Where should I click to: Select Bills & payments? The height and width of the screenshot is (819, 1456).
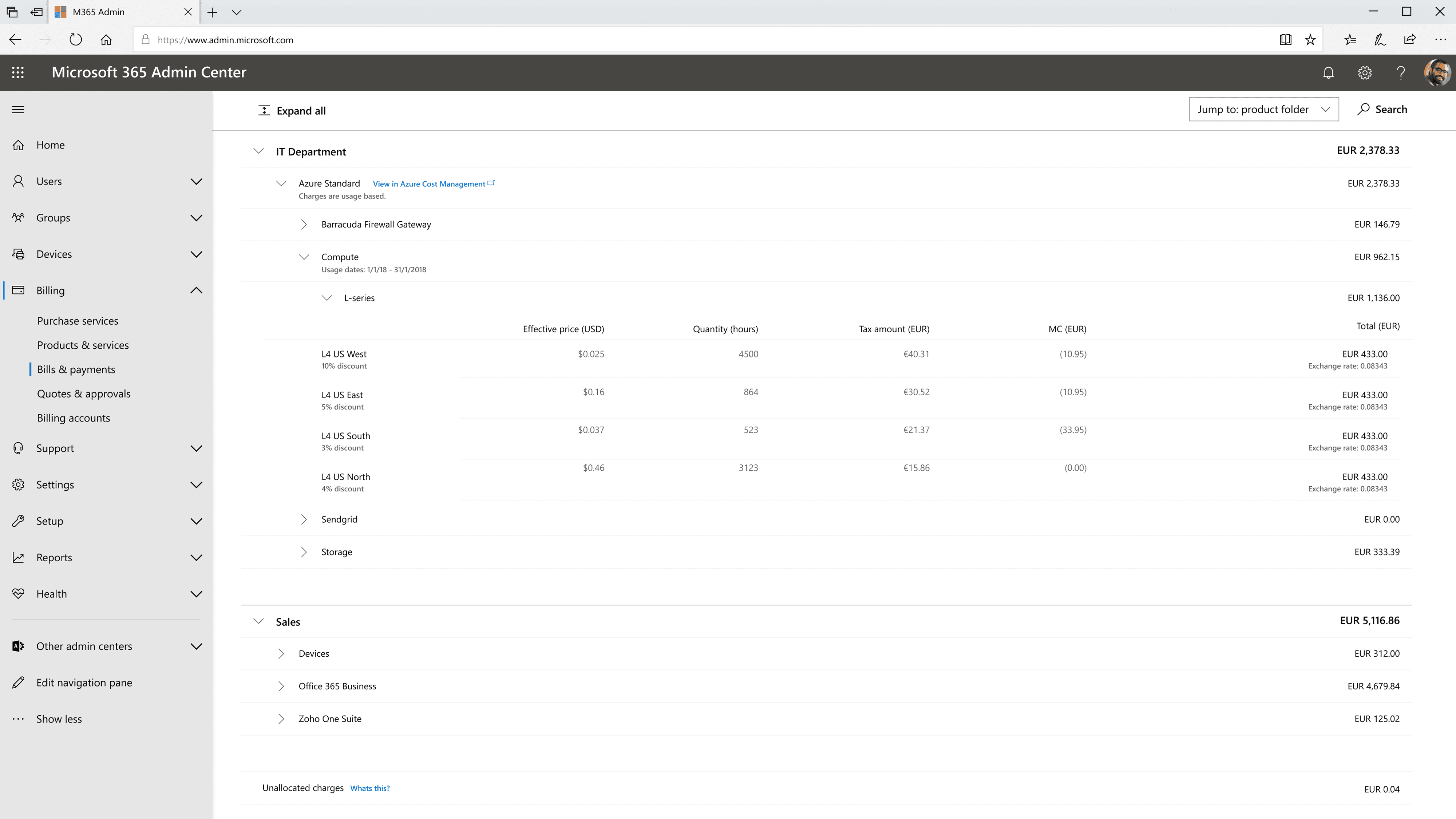coord(76,370)
